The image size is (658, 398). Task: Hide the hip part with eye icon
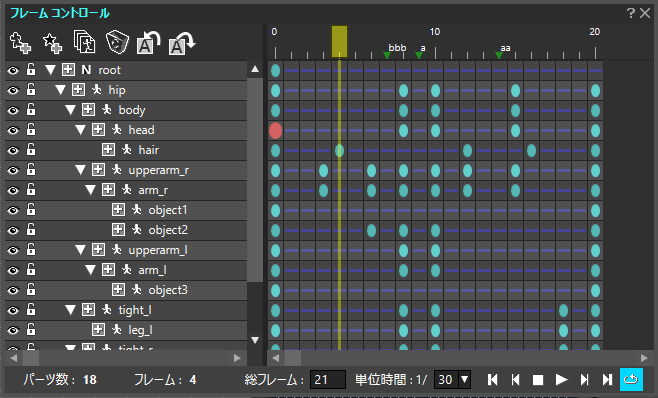13,90
